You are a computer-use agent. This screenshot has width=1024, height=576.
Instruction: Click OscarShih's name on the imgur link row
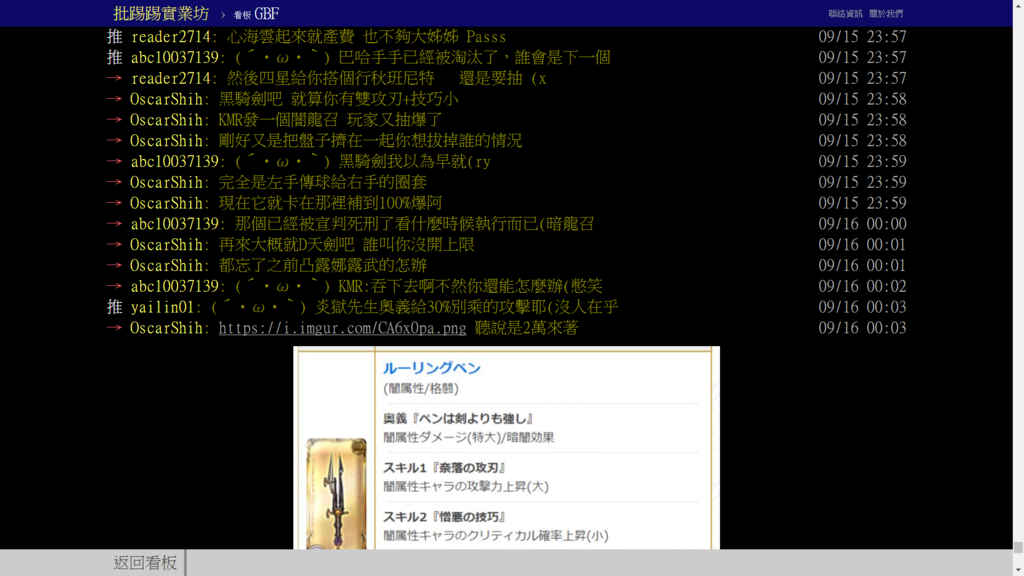(x=166, y=328)
